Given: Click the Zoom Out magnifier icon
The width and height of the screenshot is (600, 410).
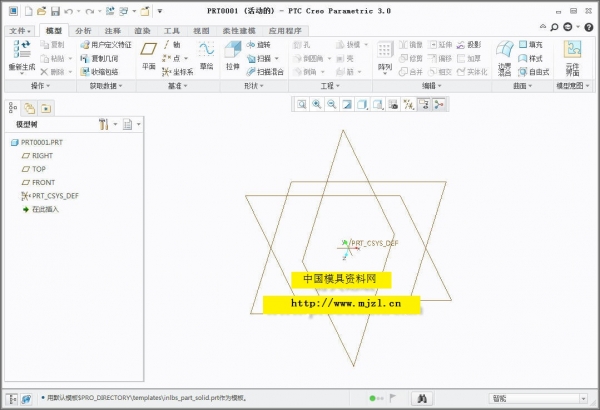Looking at the screenshot, I should coord(332,104).
